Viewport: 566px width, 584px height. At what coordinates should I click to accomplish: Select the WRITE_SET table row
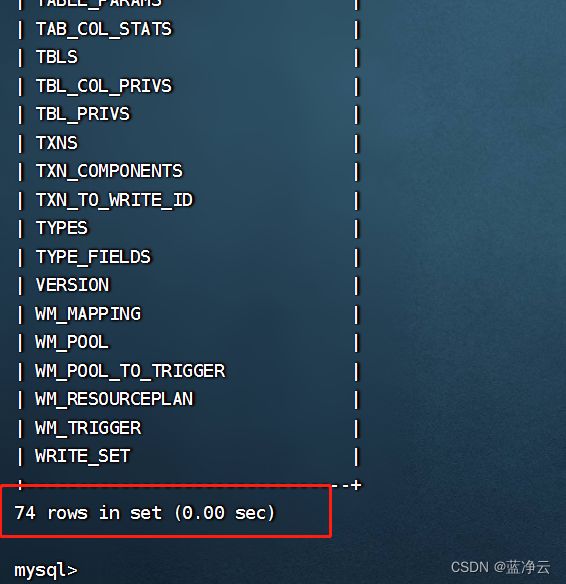pyautogui.click(x=82, y=456)
